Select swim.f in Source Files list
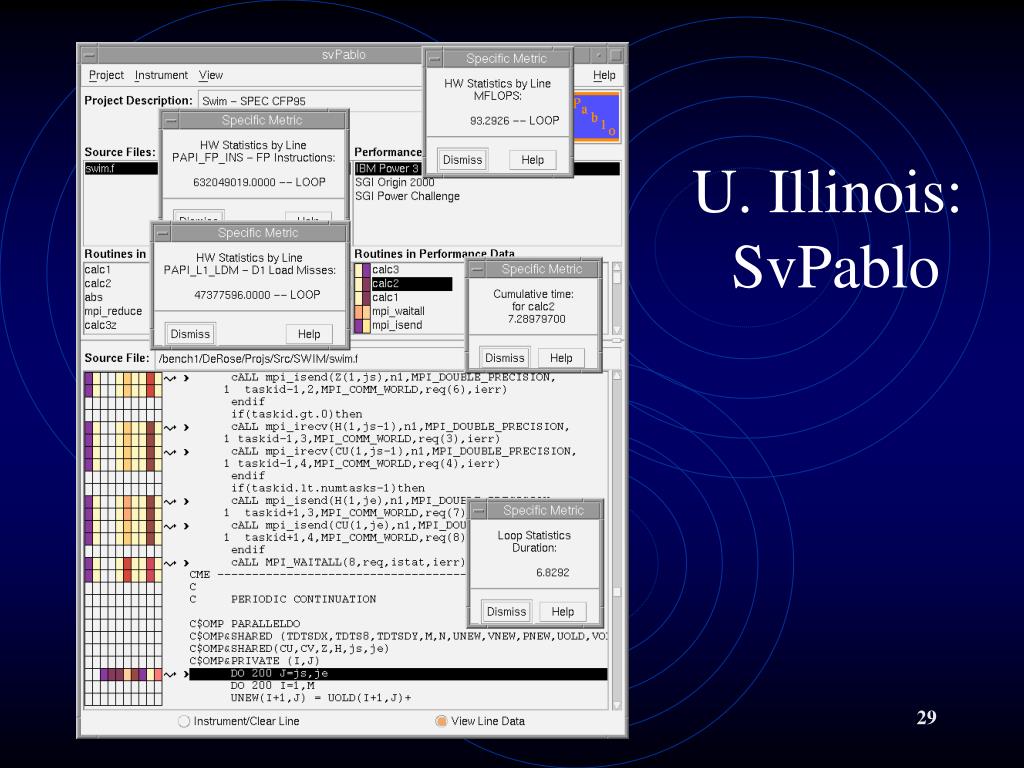The height and width of the screenshot is (768, 1024). [x=121, y=168]
